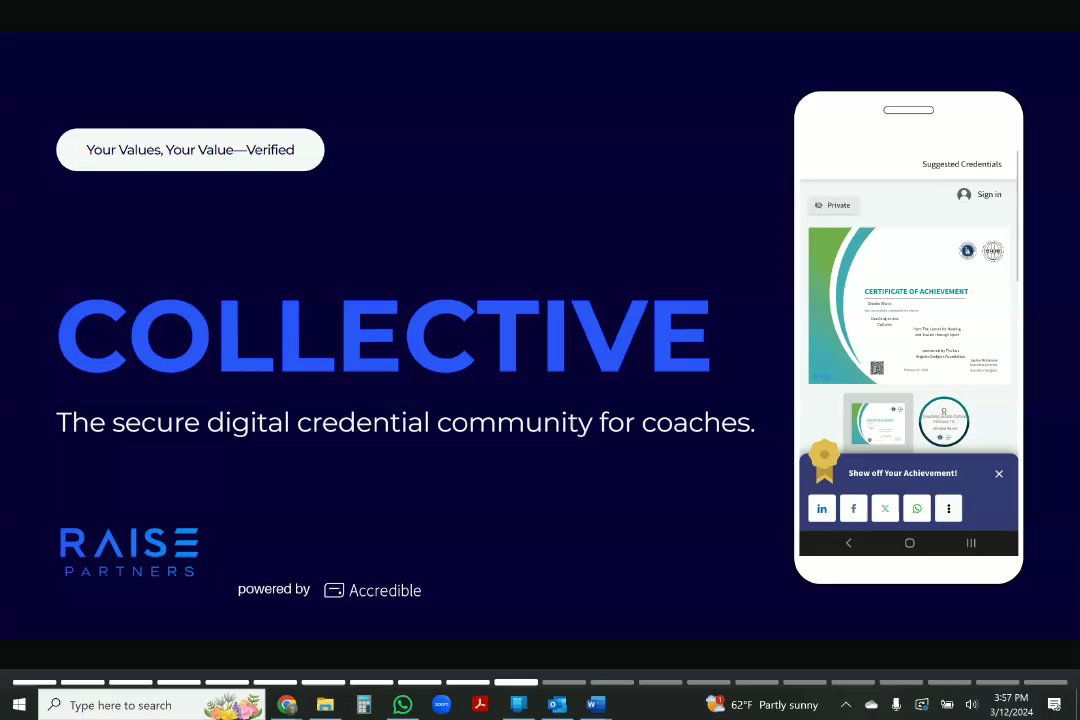
Task: Share the achievement on LinkedIn
Action: [822, 508]
